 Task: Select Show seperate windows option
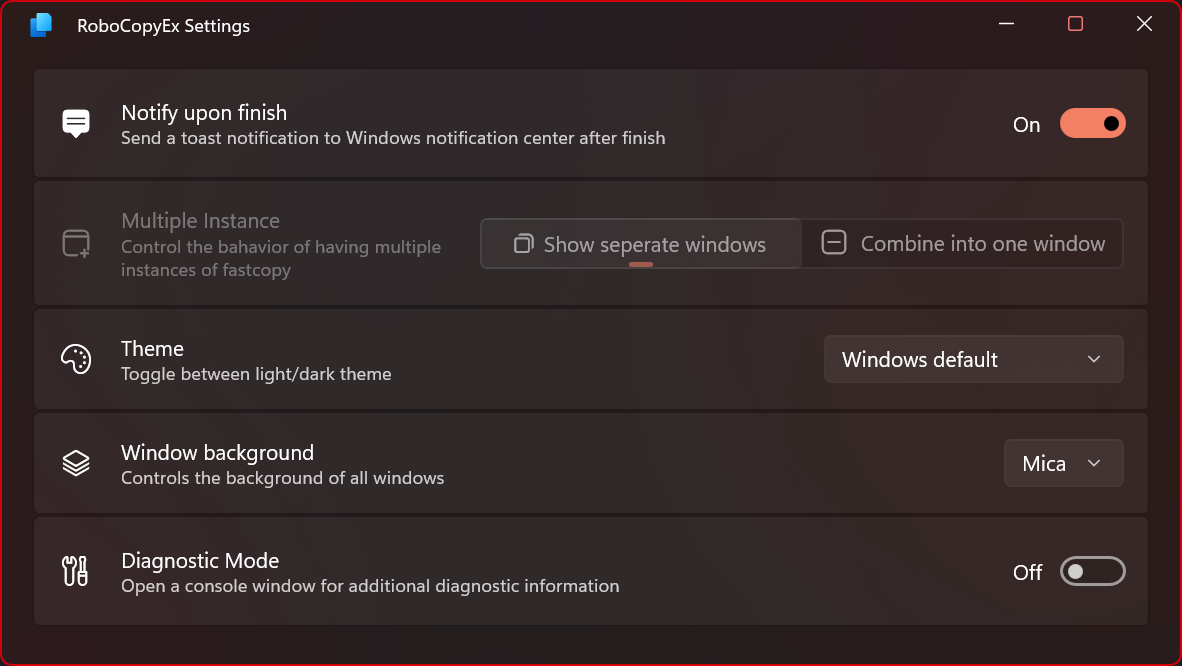tap(641, 244)
